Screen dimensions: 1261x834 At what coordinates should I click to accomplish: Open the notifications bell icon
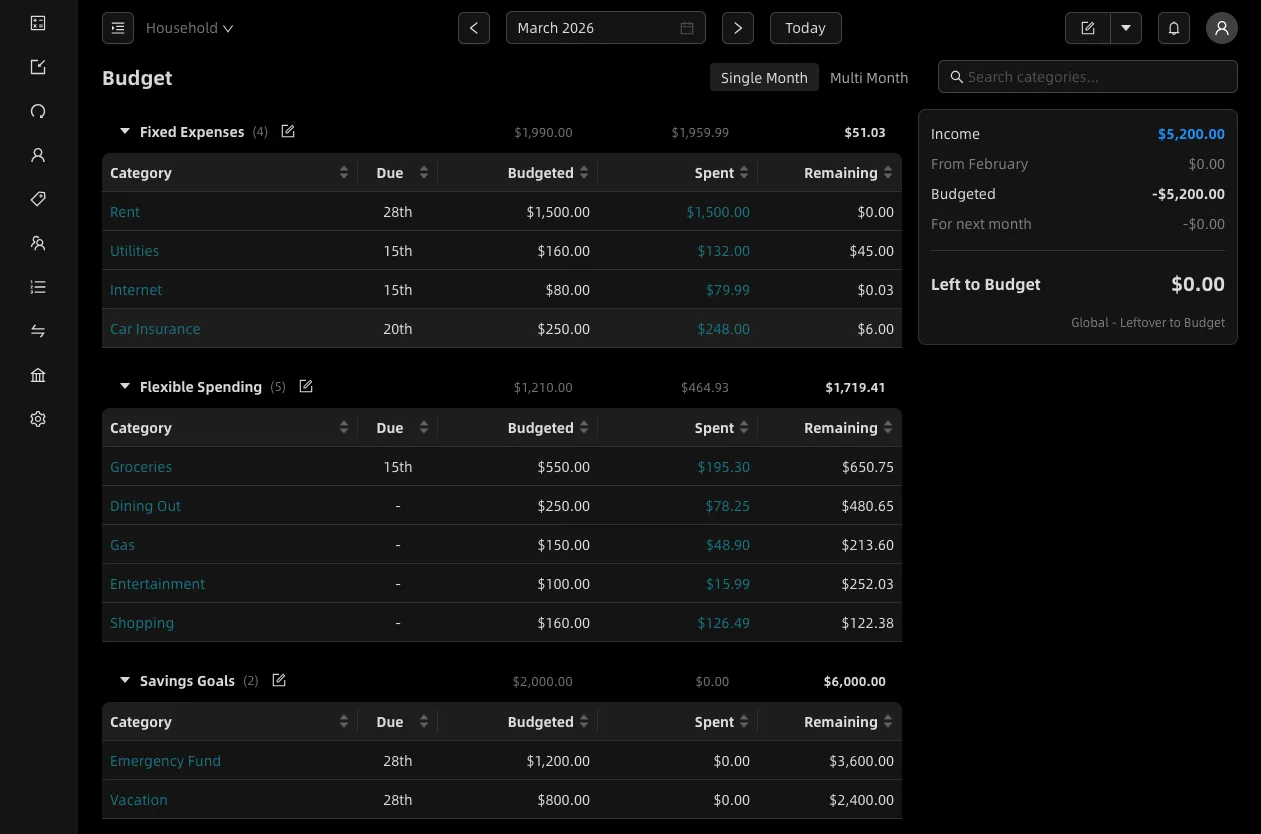(1173, 27)
